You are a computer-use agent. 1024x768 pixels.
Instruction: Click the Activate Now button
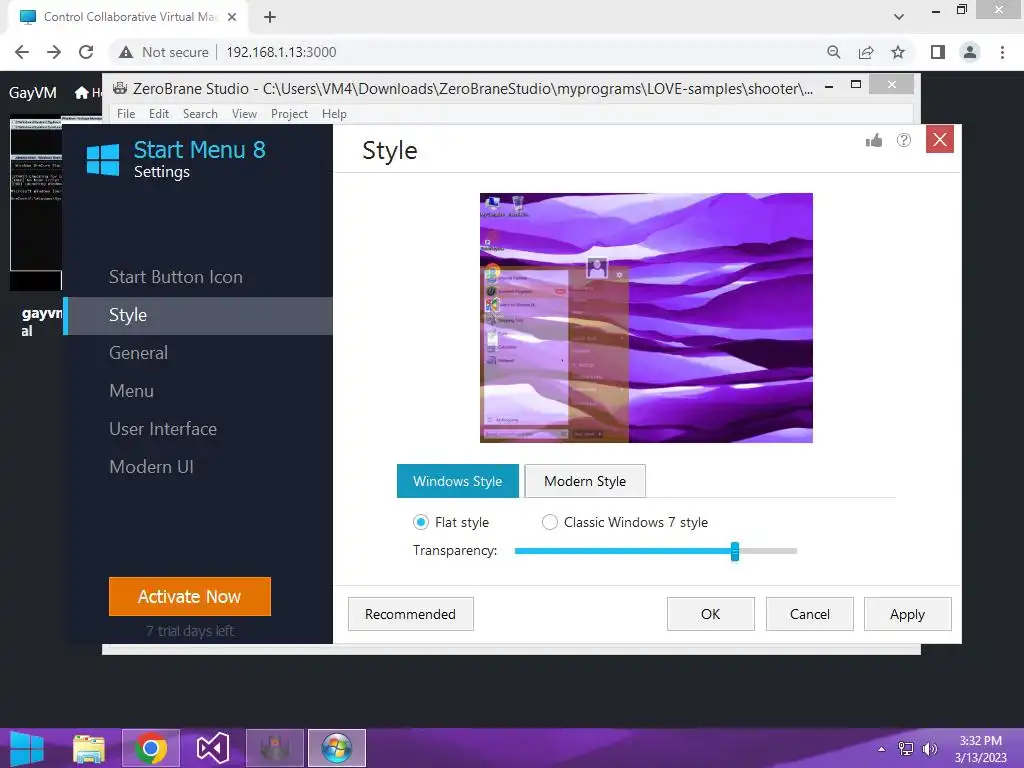pyautogui.click(x=189, y=596)
